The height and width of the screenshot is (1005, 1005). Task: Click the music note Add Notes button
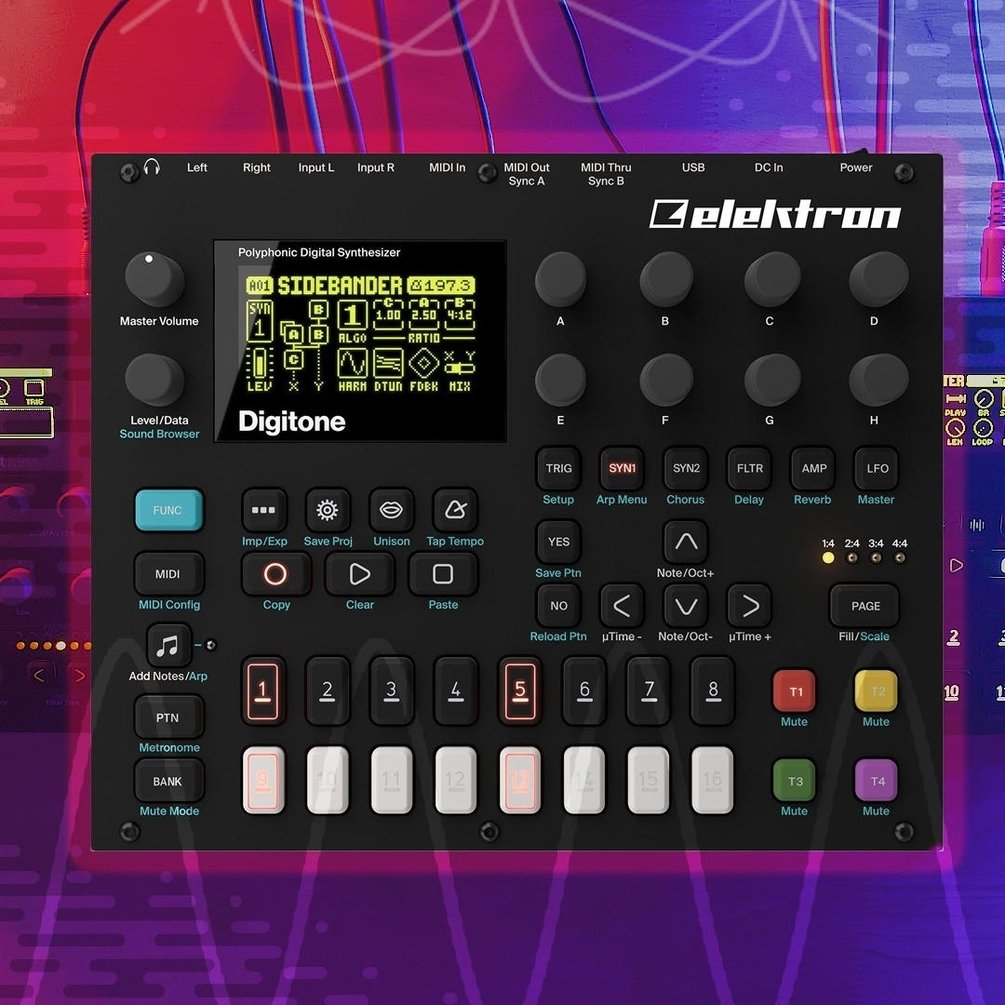pos(169,645)
